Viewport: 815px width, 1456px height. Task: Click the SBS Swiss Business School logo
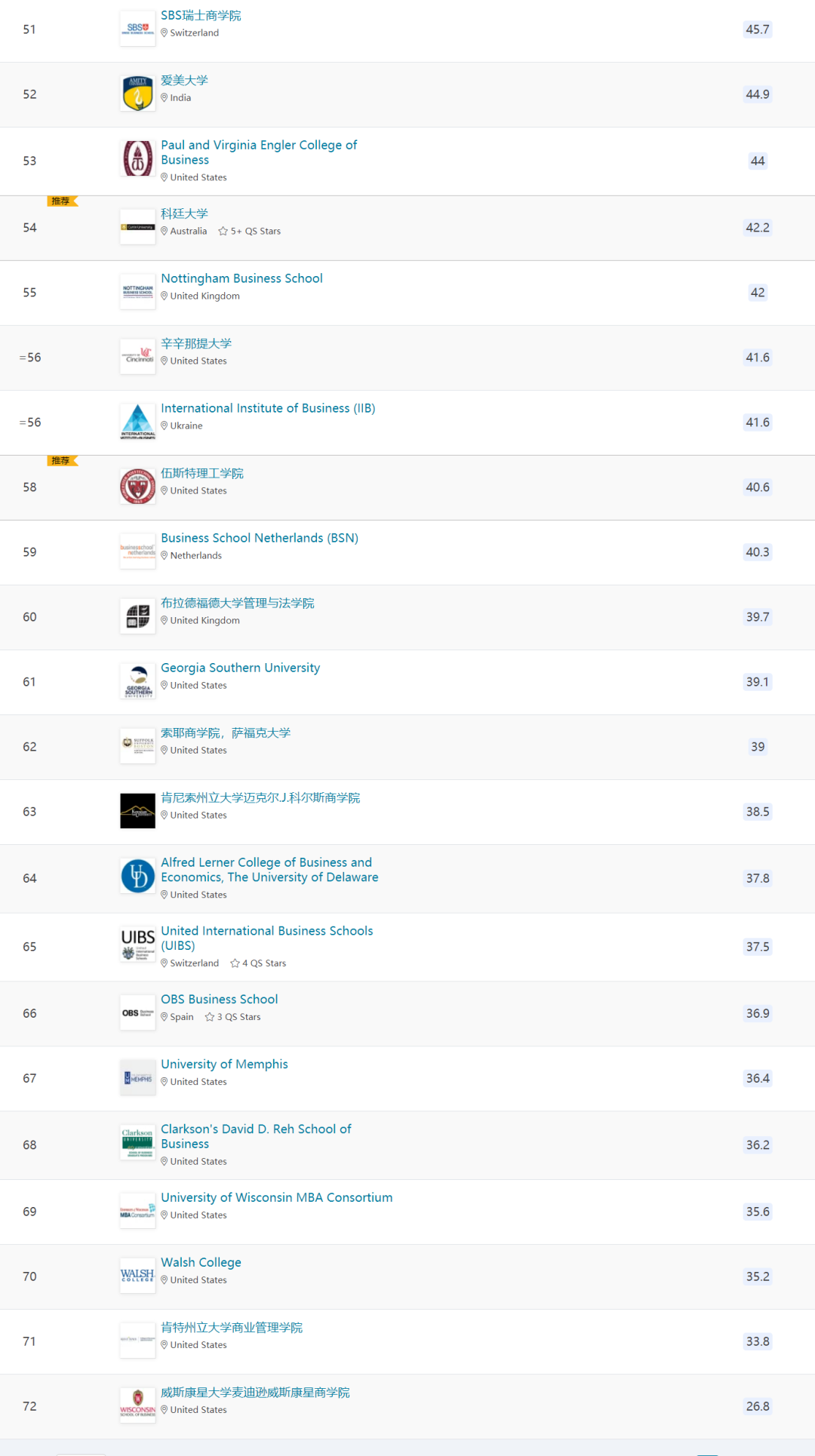pyautogui.click(x=138, y=29)
